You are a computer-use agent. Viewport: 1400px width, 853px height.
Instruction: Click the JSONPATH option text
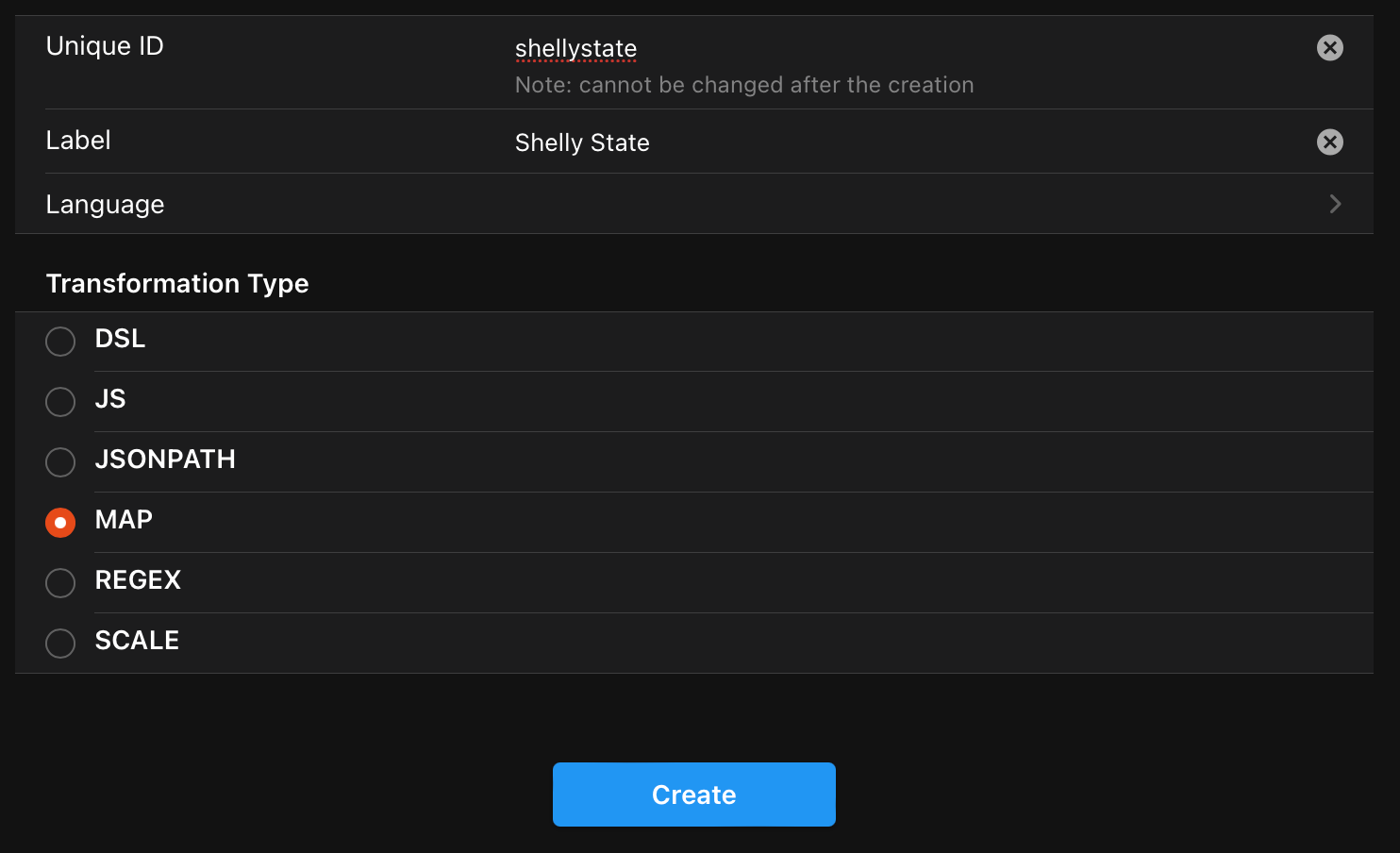165,460
